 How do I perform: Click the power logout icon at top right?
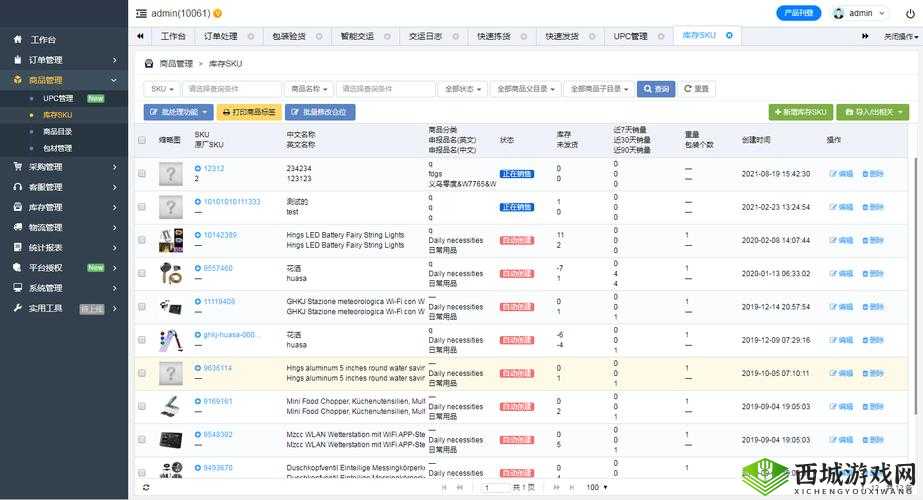[910, 13]
